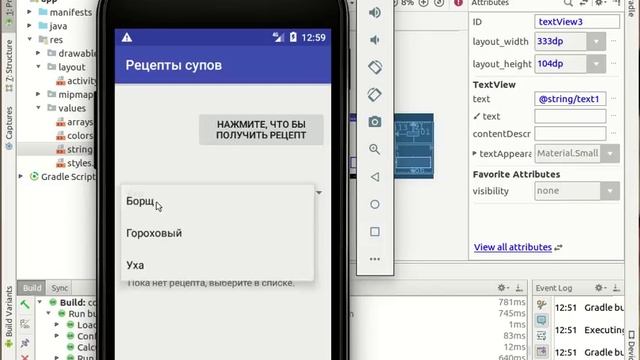
Task: Open activity layout file in tree
Action: [x=76, y=81]
